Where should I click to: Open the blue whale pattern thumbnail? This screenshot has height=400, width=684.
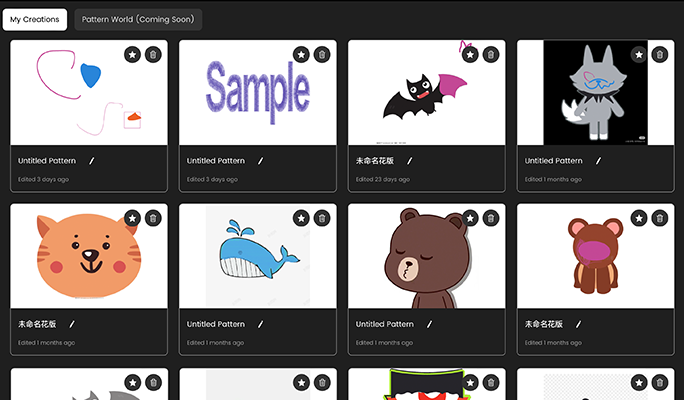[x=257, y=258]
